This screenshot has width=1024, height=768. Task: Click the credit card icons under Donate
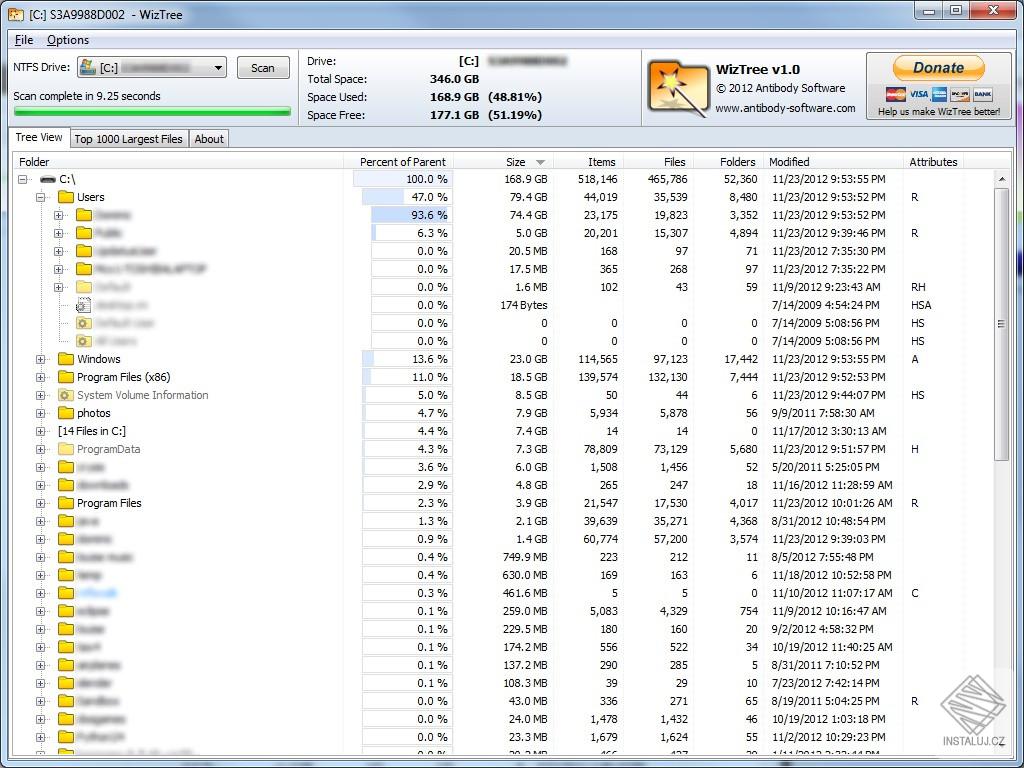coord(939,94)
